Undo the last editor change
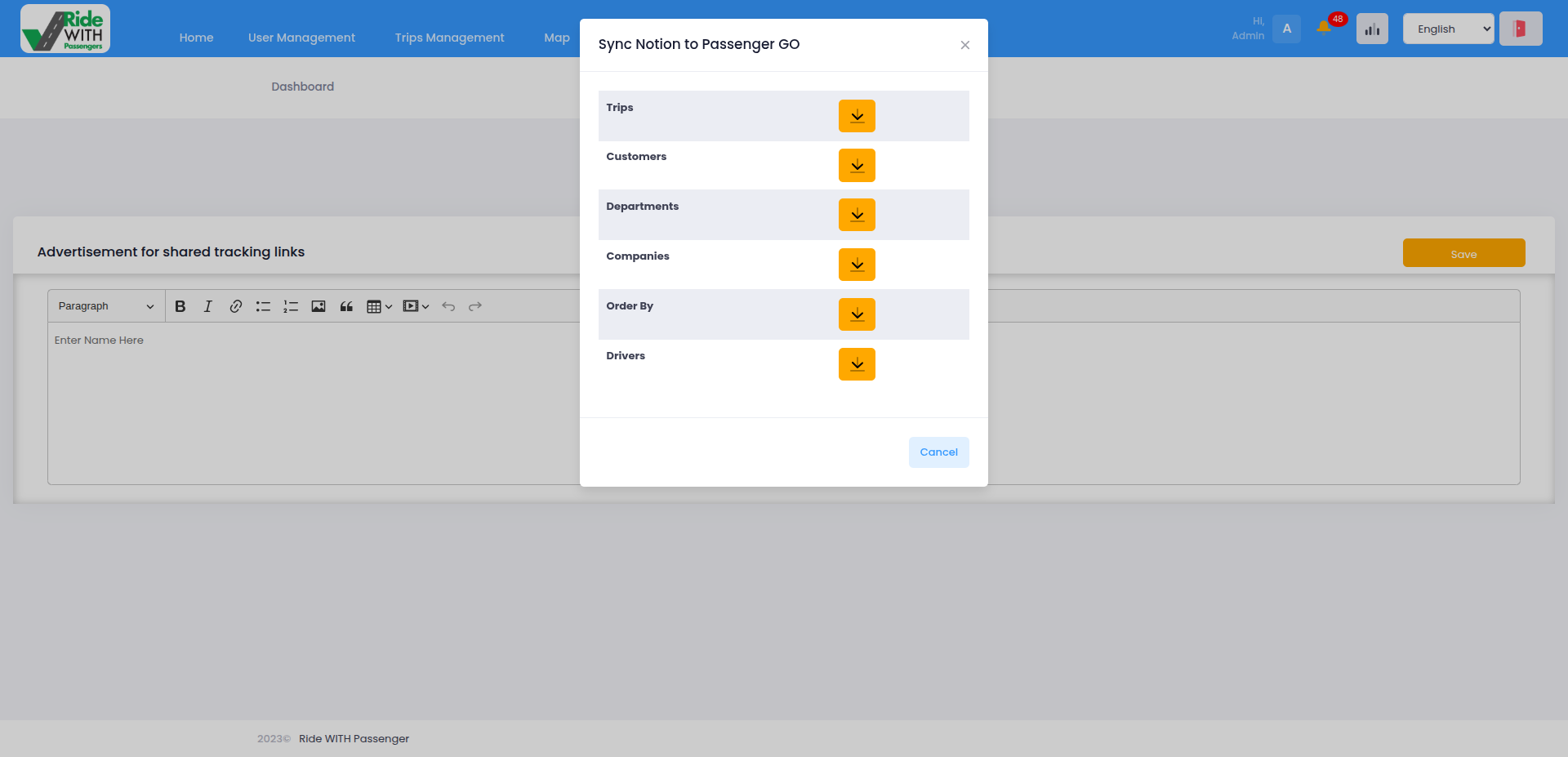This screenshot has height=757, width=1568. [448, 306]
